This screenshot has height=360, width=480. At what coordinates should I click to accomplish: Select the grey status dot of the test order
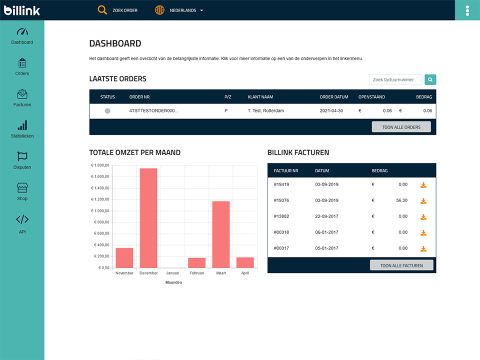pyautogui.click(x=107, y=111)
